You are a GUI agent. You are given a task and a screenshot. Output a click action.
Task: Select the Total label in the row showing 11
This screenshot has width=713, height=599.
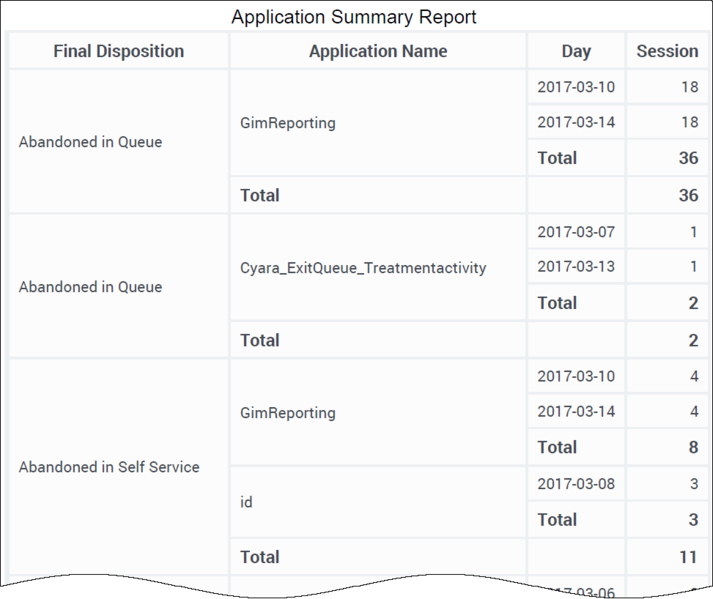[260, 557]
